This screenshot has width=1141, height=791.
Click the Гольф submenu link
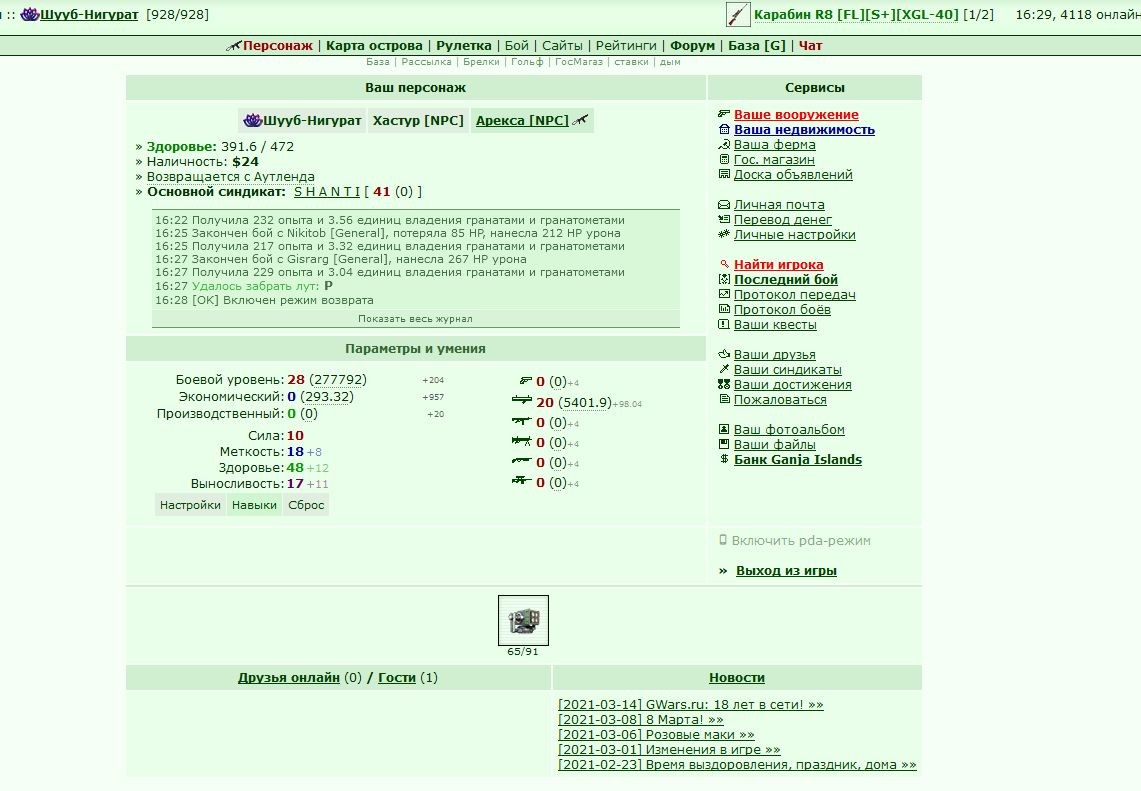pos(527,62)
